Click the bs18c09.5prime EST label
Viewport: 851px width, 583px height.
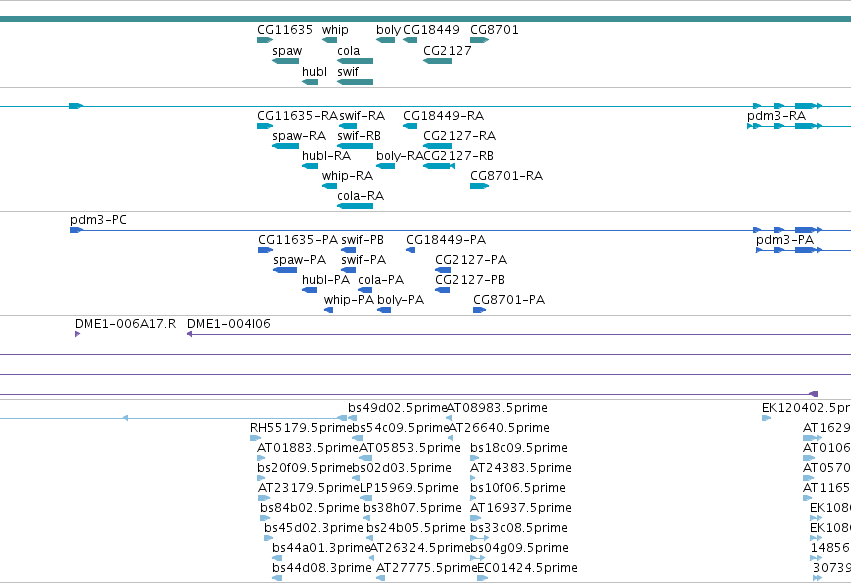[519, 448]
